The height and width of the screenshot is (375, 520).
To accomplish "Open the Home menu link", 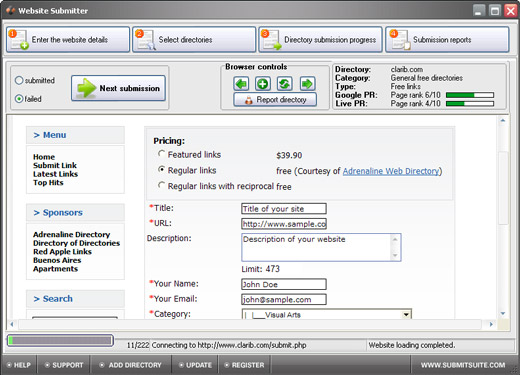I will coord(44,157).
